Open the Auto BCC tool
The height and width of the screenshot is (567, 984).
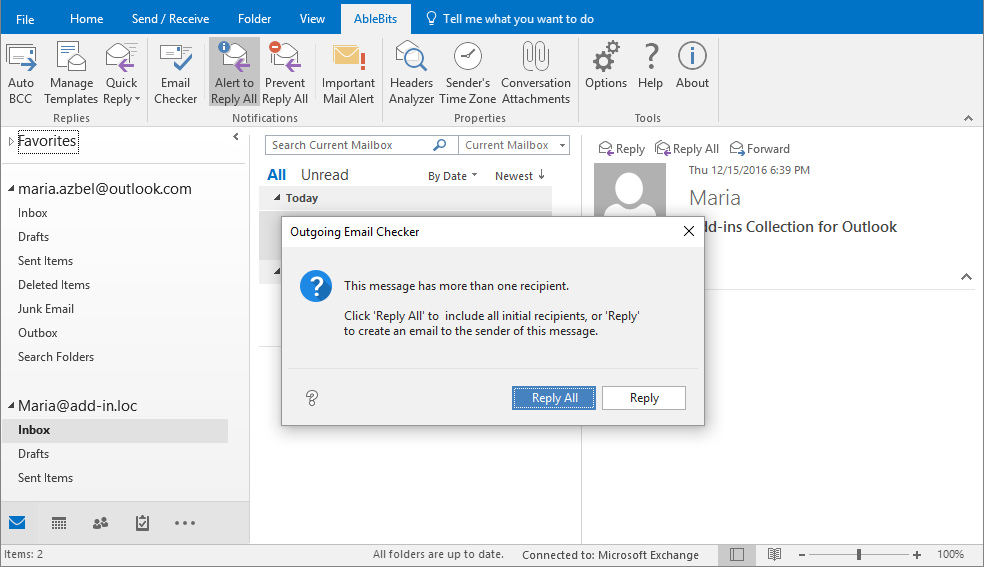(21, 73)
